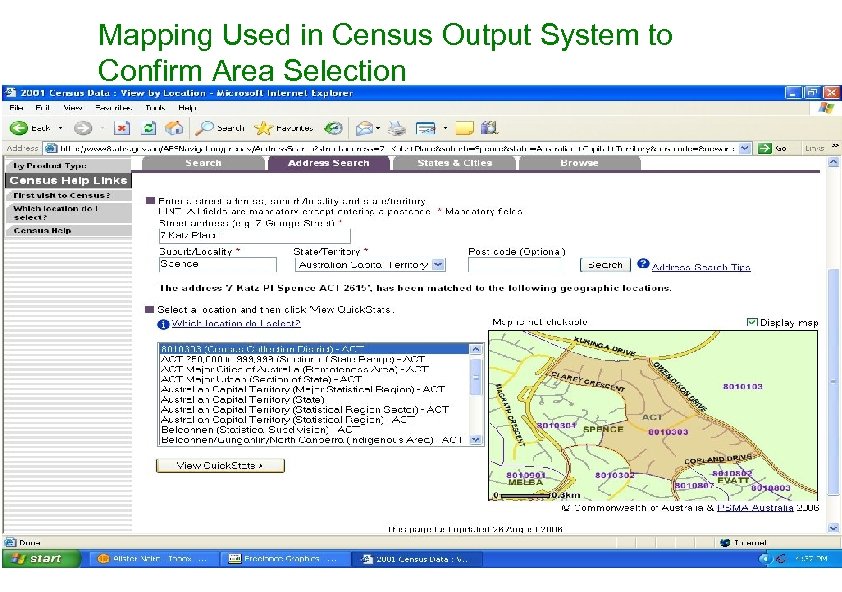Select the Address Search tab
The height and width of the screenshot is (592, 842).
click(329, 163)
